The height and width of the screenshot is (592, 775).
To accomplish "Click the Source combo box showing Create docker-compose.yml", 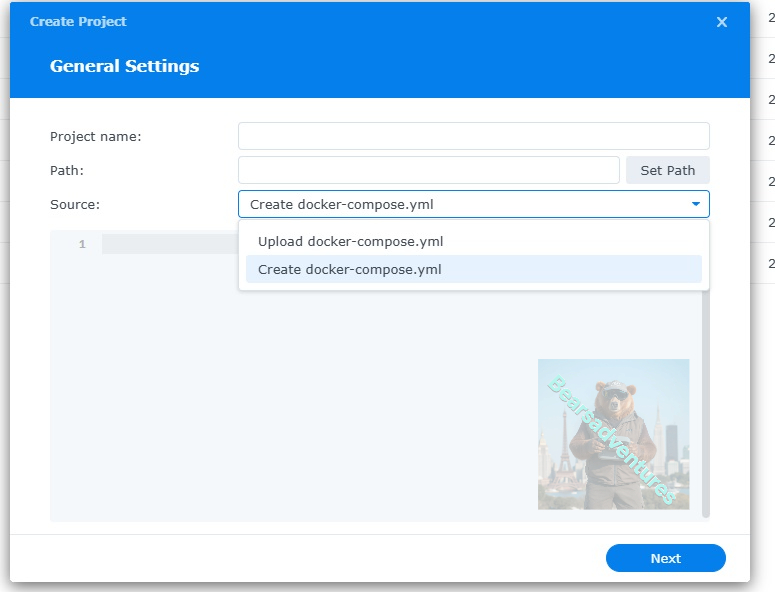I will [x=460, y=204].
